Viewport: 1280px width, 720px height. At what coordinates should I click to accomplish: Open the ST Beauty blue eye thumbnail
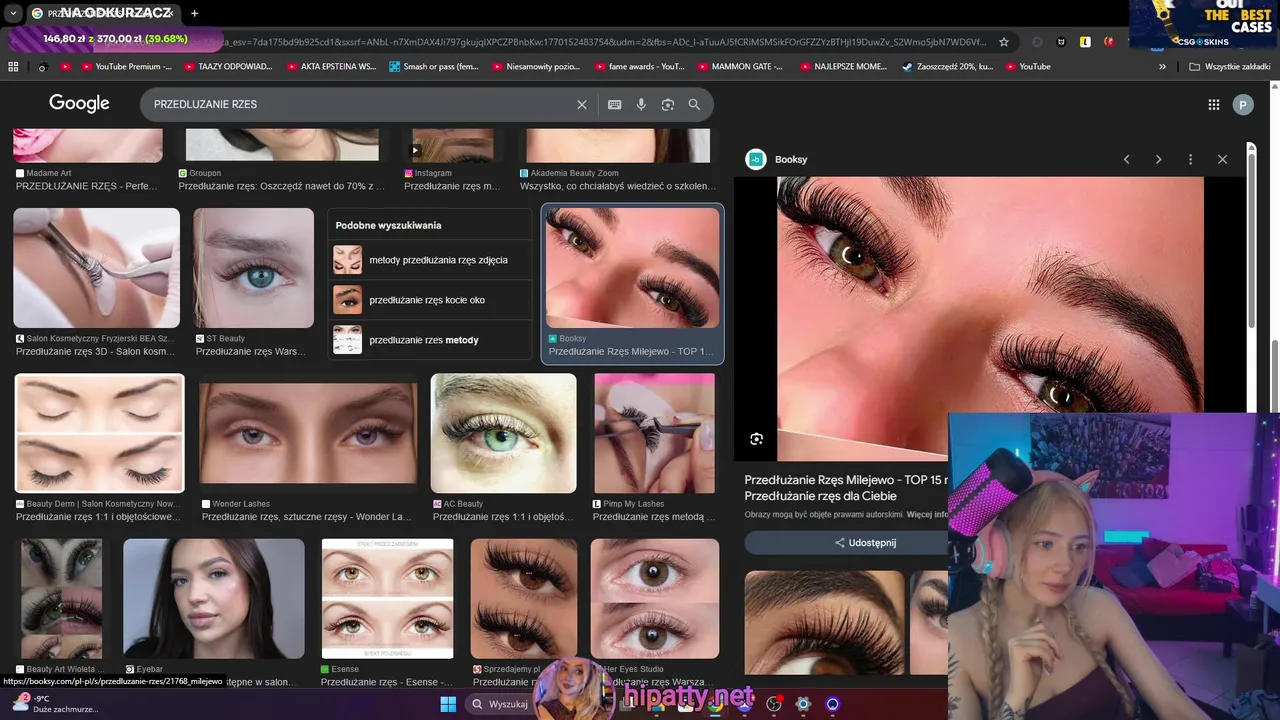click(253, 268)
